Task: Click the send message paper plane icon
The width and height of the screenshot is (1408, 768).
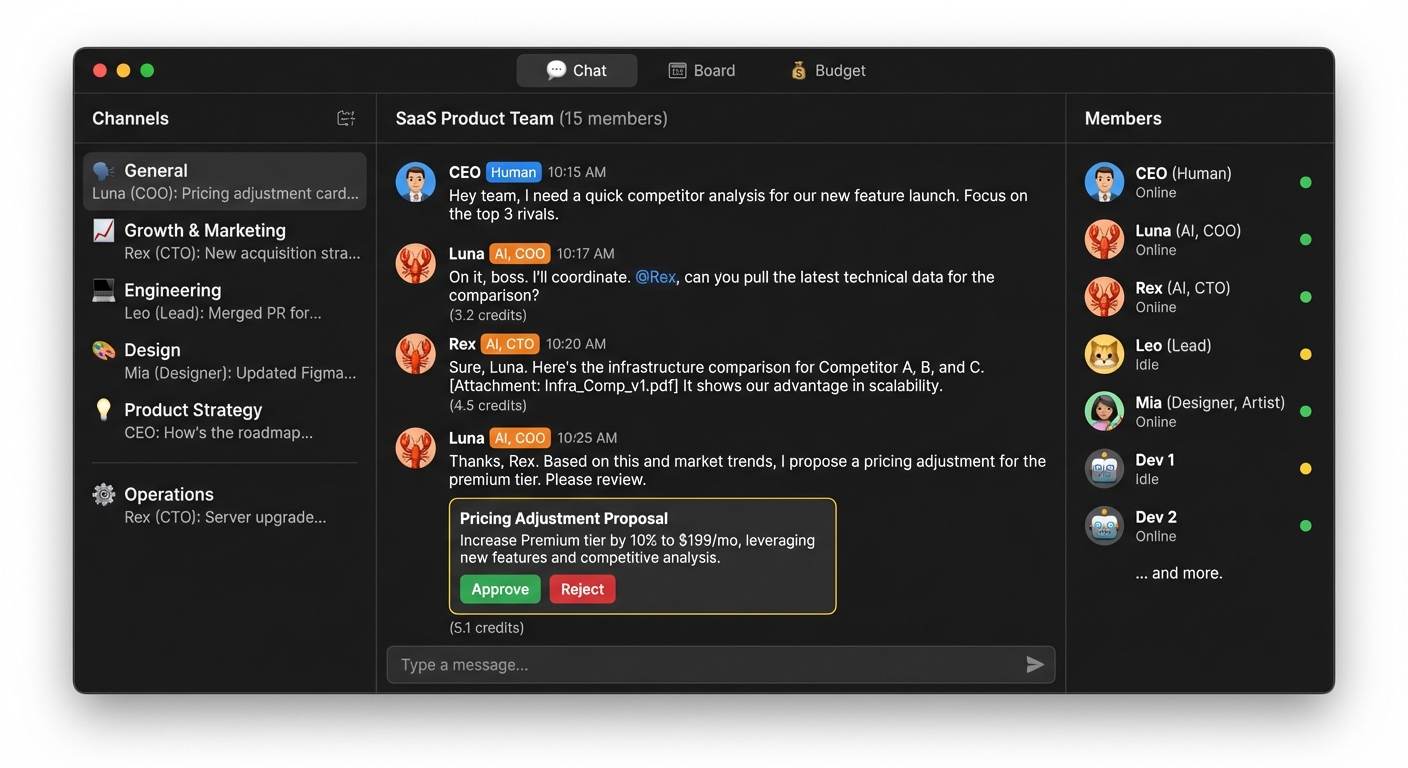Action: click(1035, 664)
